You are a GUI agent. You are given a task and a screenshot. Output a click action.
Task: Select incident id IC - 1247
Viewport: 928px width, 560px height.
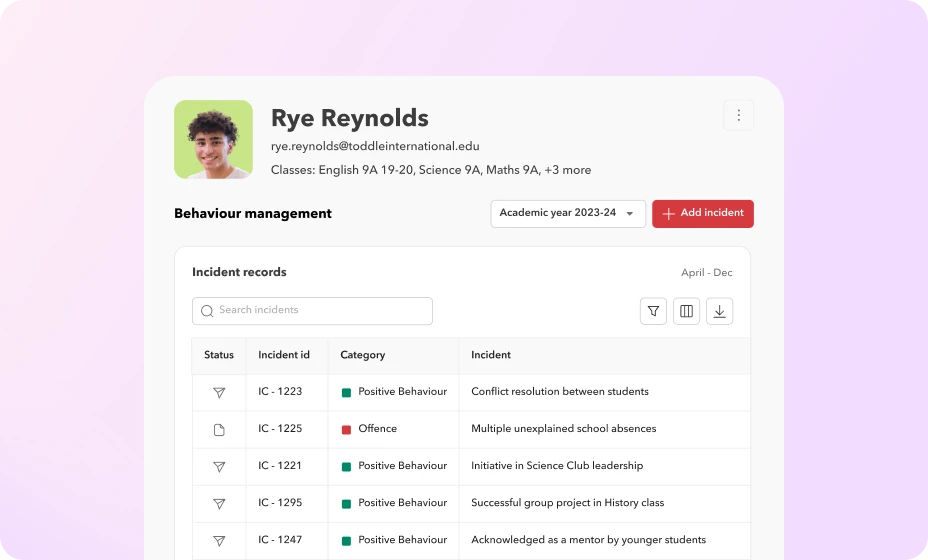[x=280, y=539]
